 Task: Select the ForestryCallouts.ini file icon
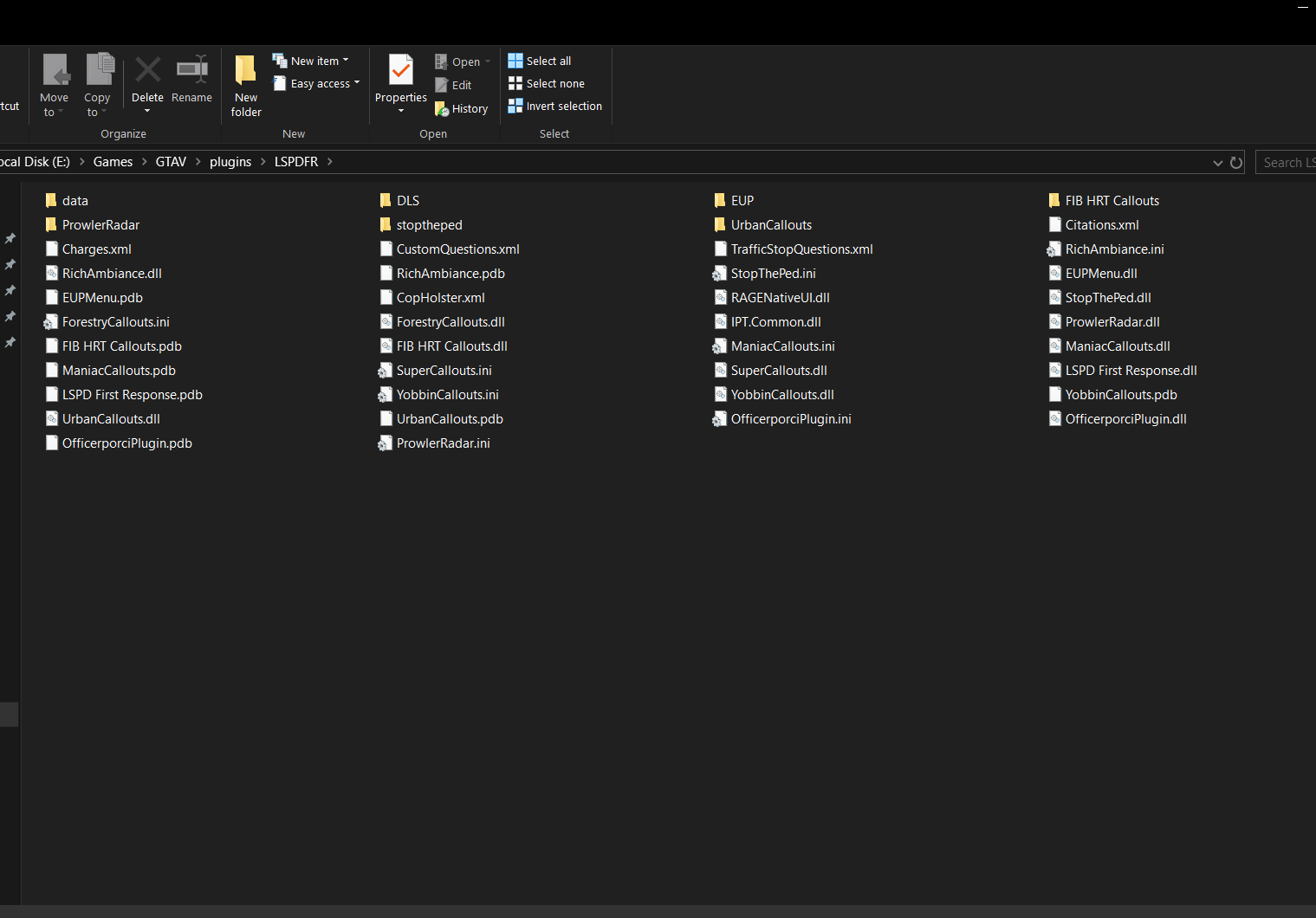51,321
